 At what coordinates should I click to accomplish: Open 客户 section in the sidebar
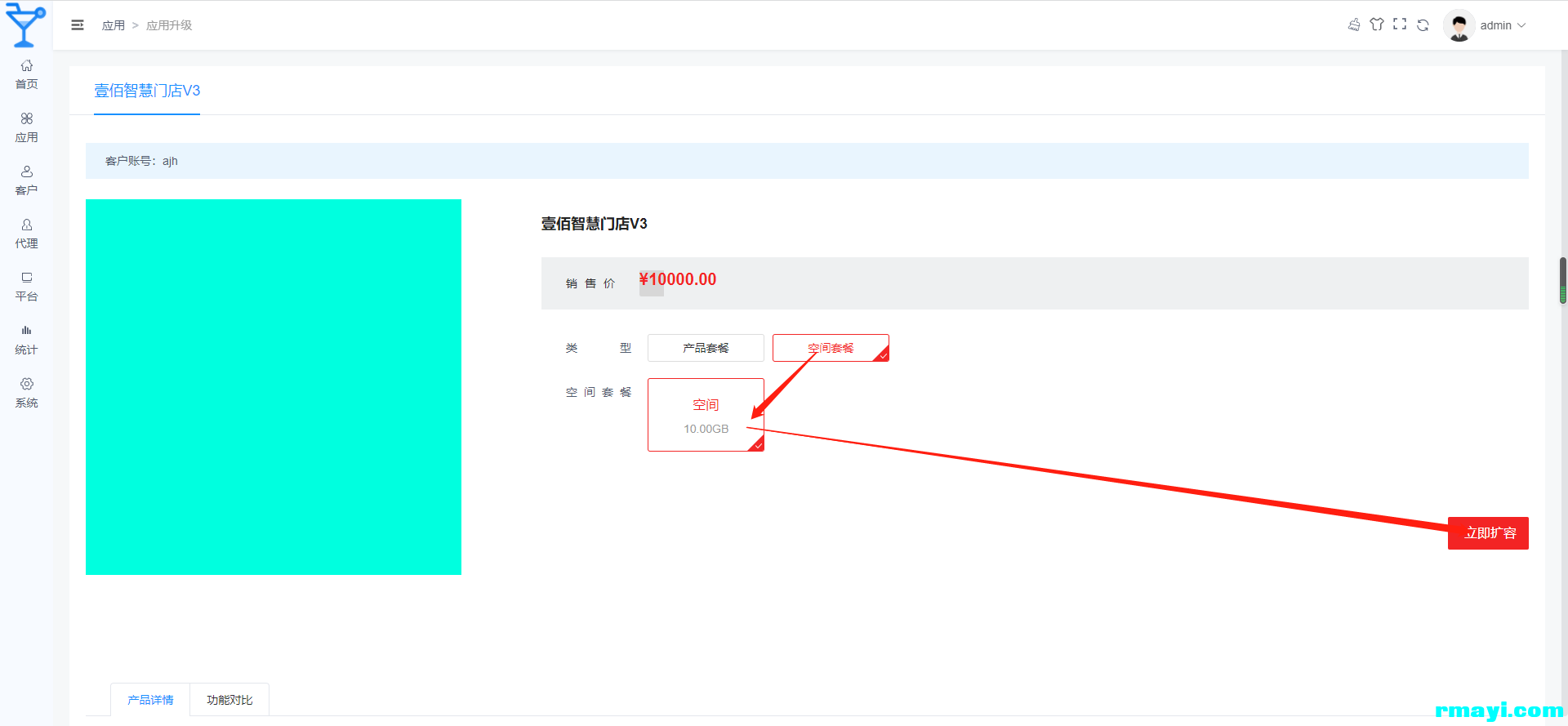[26, 180]
